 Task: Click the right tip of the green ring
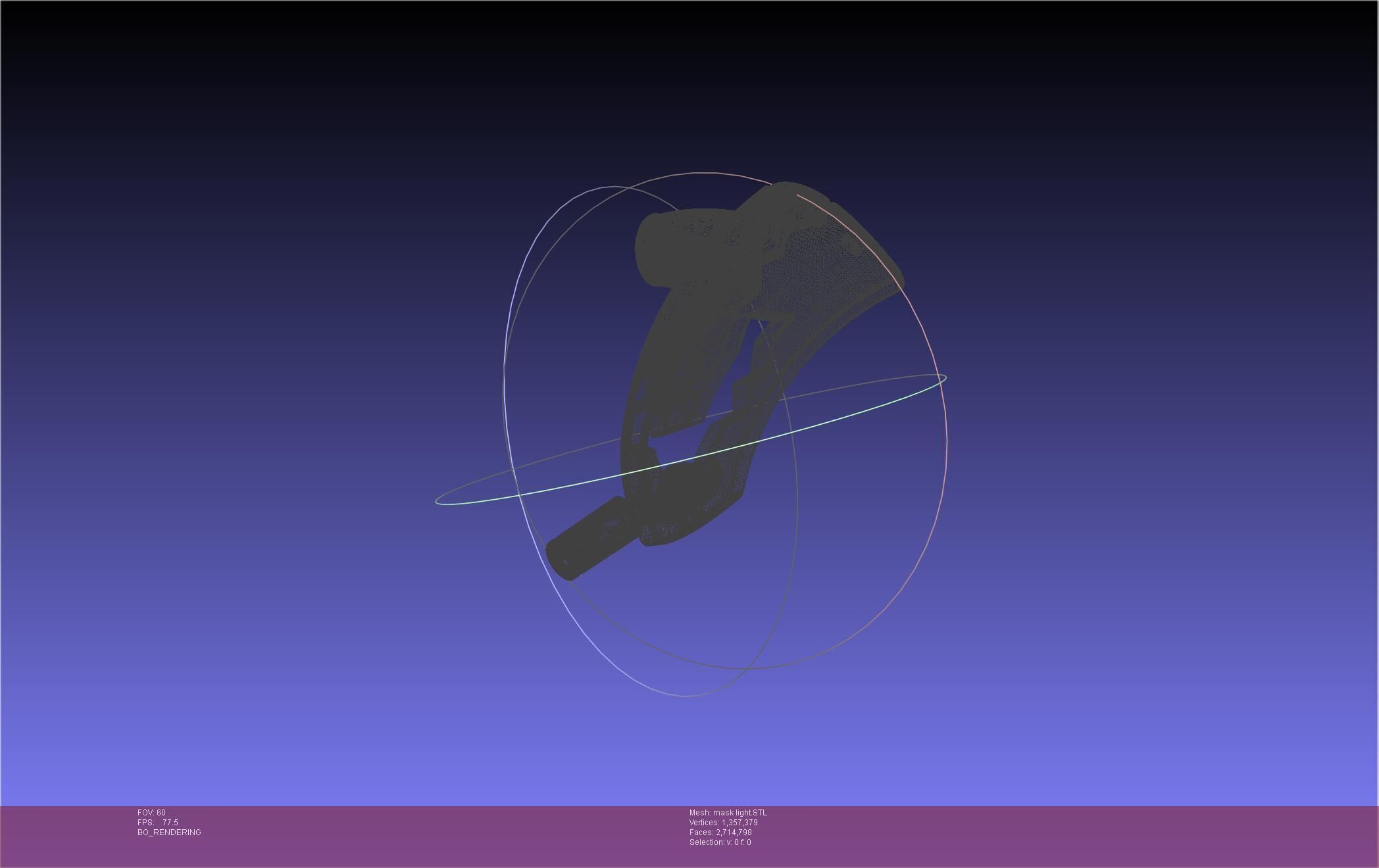[945, 377]
